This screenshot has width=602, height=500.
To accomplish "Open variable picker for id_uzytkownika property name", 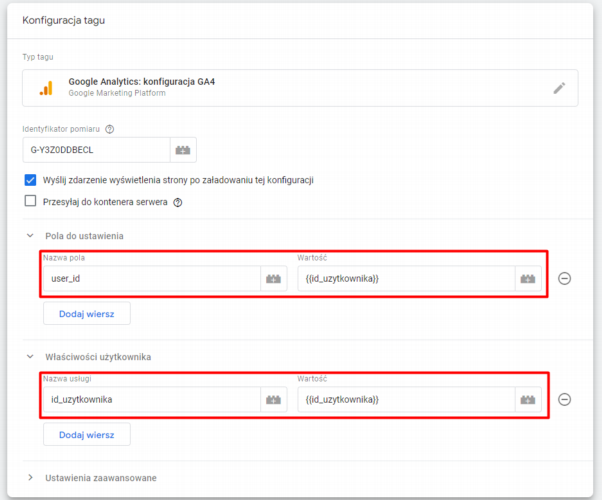I will 274,399.
